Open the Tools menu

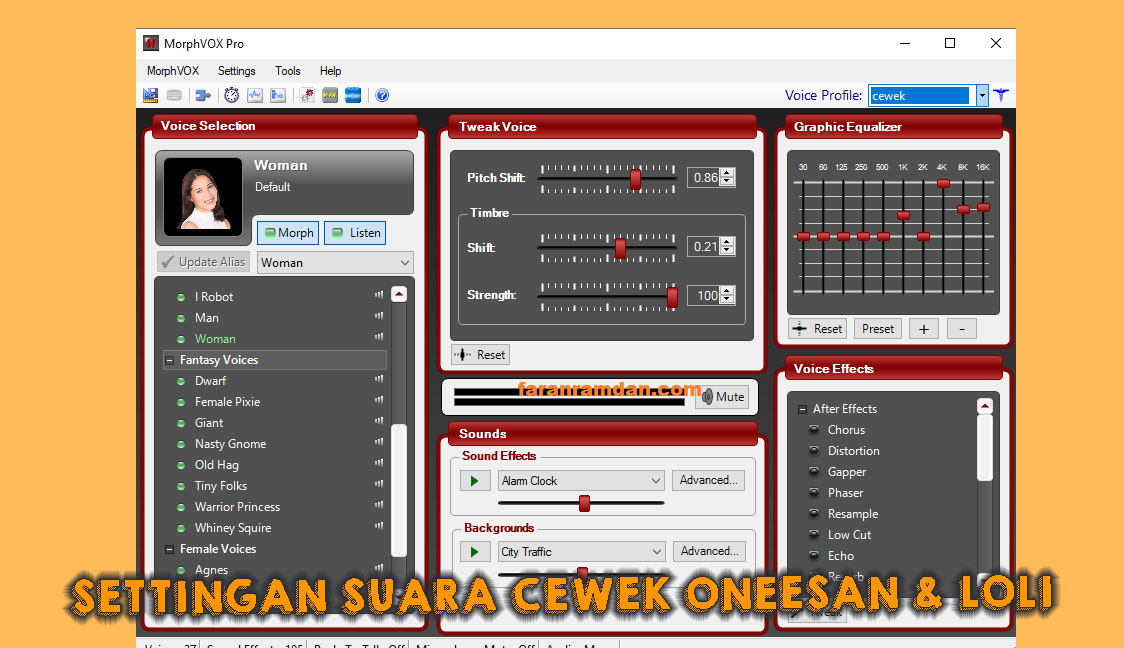pyautogui.click(x=287, y=71)
